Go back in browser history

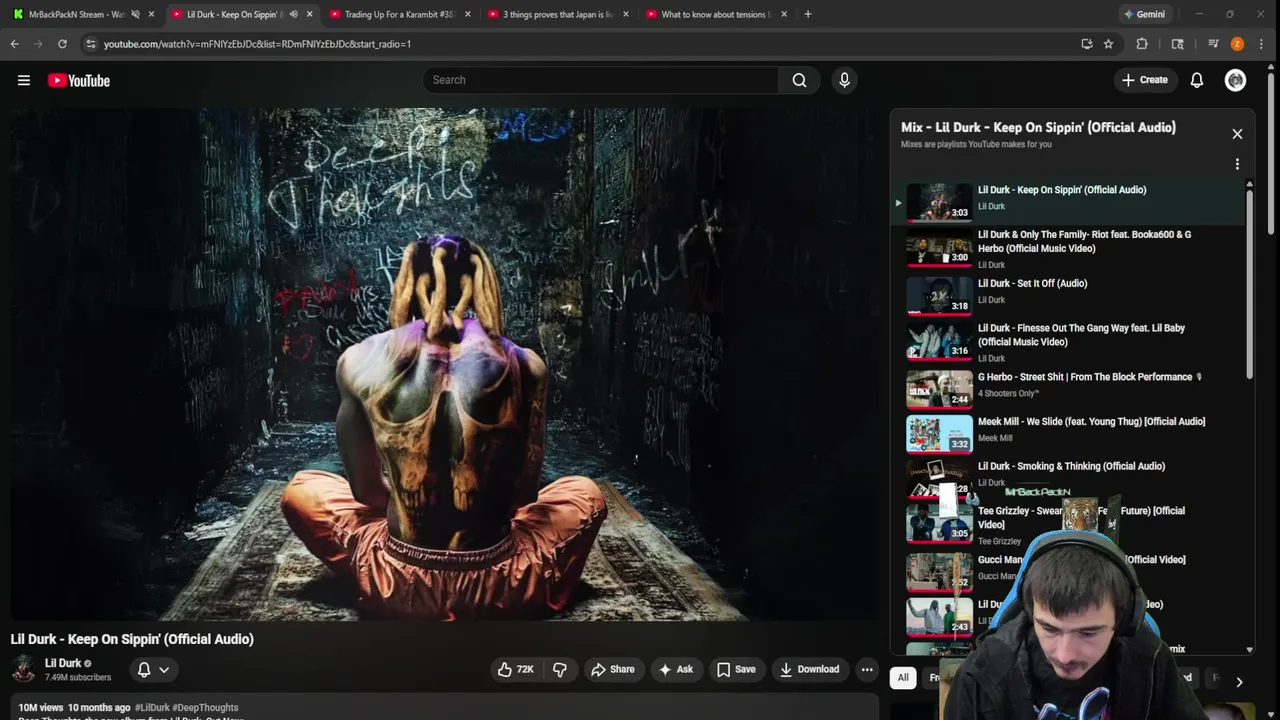click(15, 44)
